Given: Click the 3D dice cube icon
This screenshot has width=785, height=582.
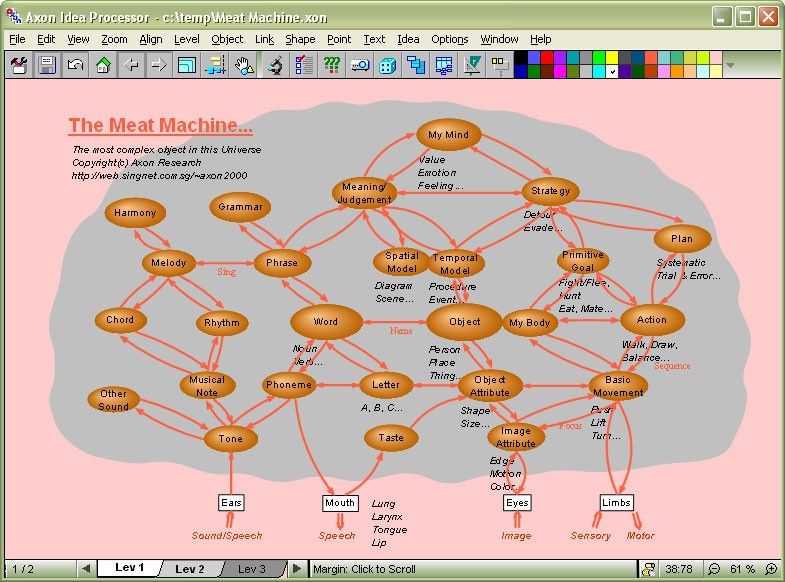Looking at the screenshot, I should point(388,66).
